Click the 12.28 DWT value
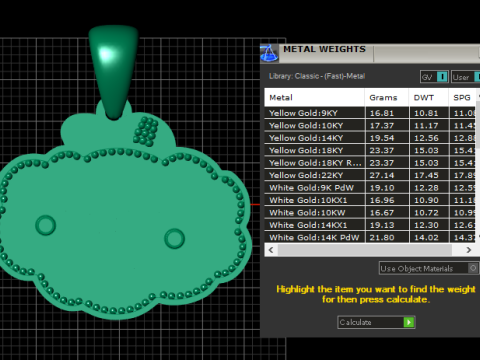Screen dimensions: 480x360 click(x=426, y=188)
